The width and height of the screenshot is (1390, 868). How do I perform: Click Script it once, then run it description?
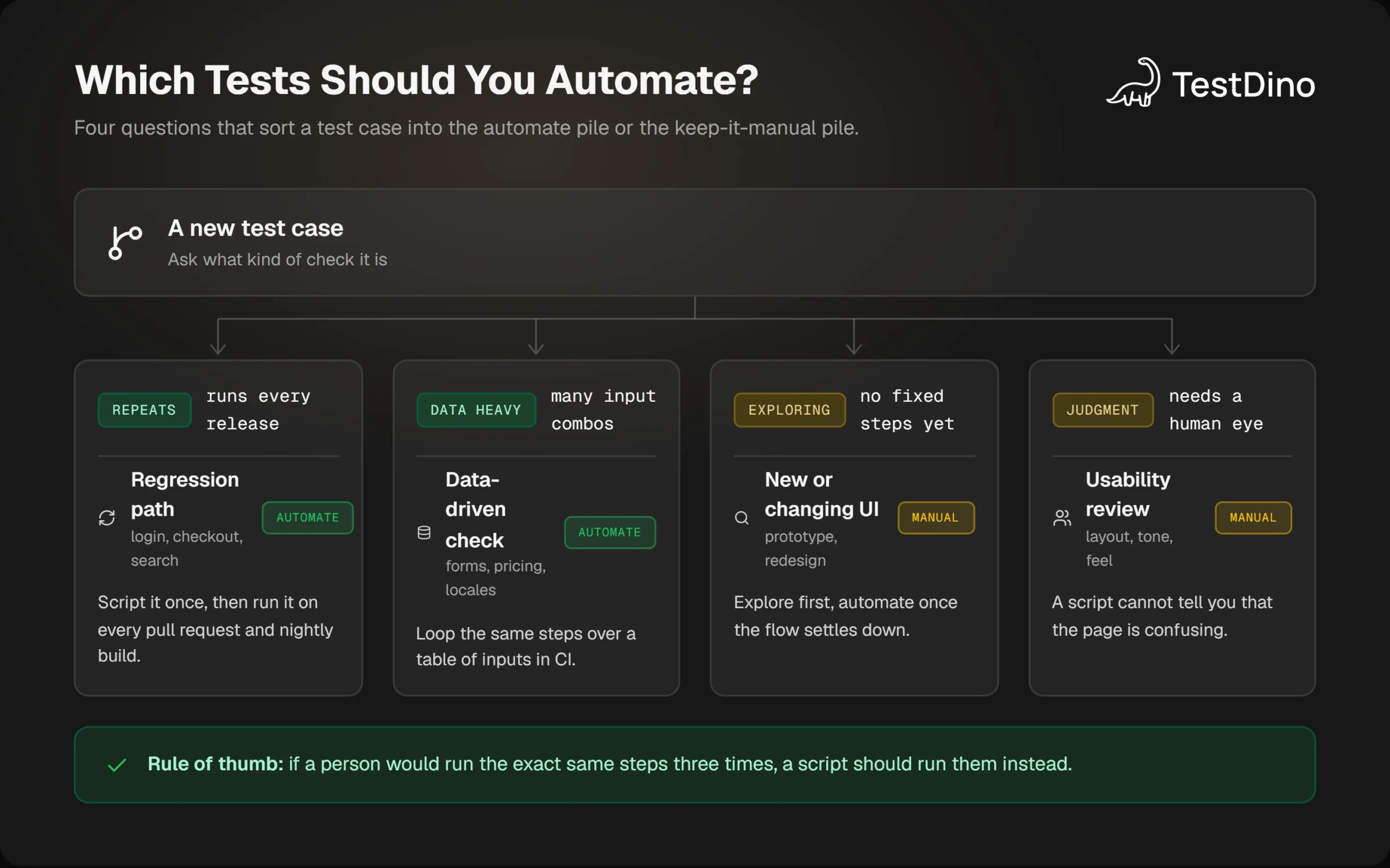(x=216, y=629)
